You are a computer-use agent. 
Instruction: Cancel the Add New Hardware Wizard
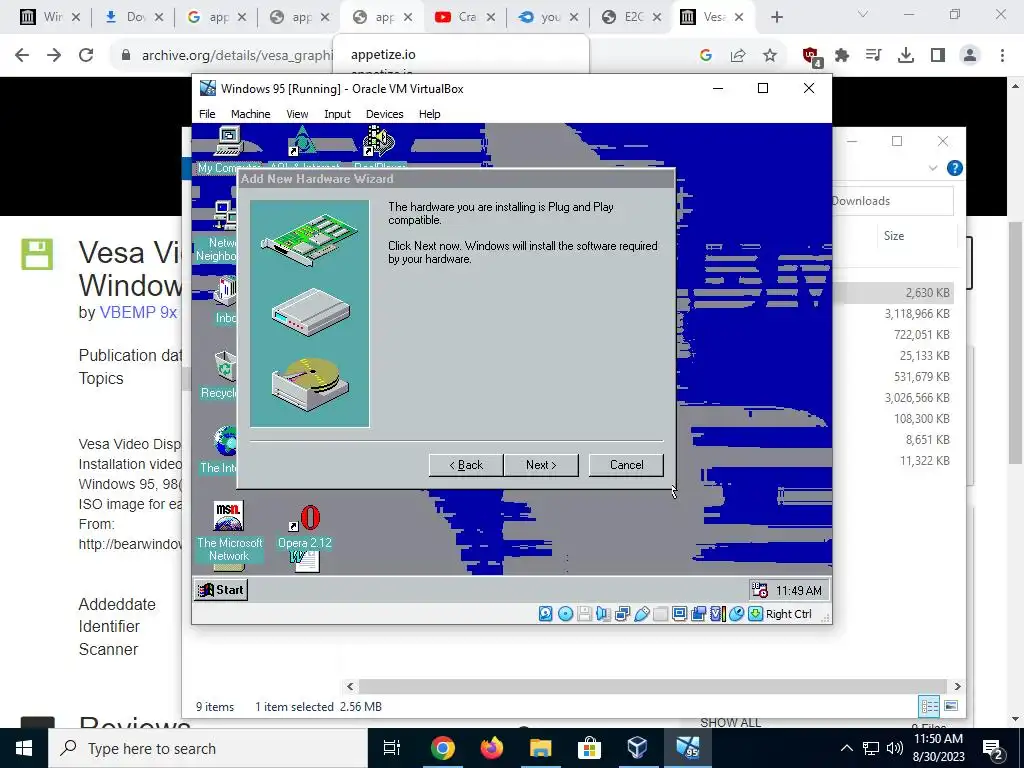pos(626,465)
